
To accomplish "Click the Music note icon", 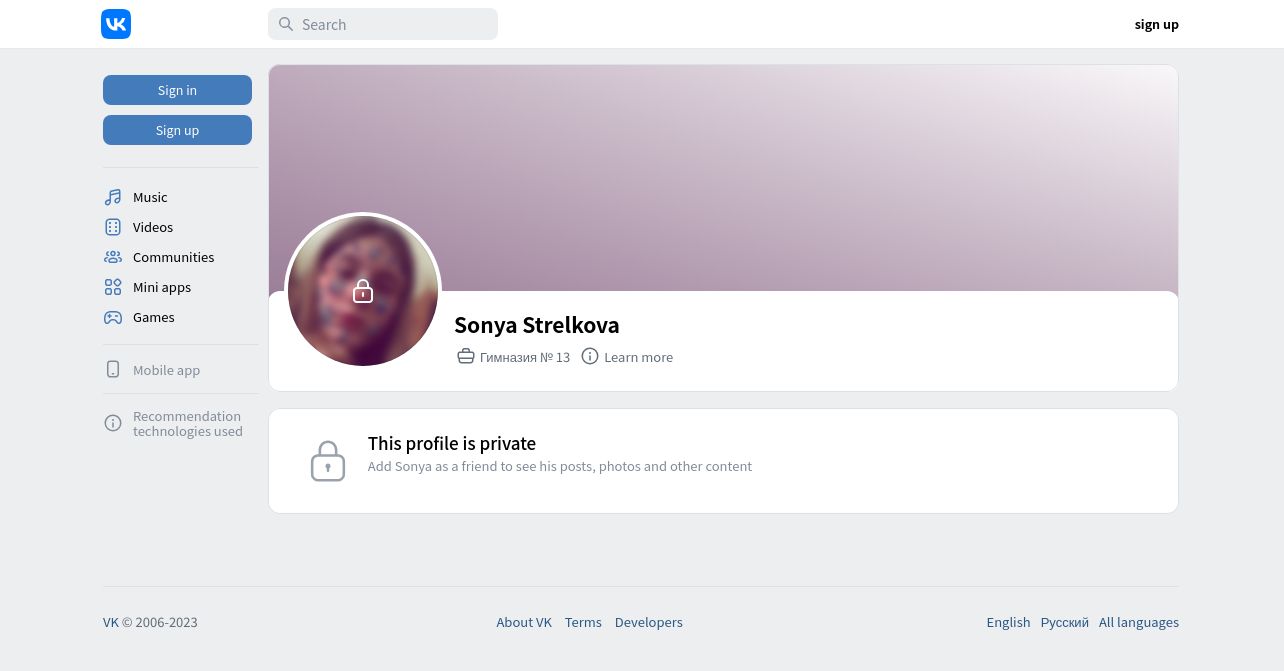I will click(x=113, y=197).
